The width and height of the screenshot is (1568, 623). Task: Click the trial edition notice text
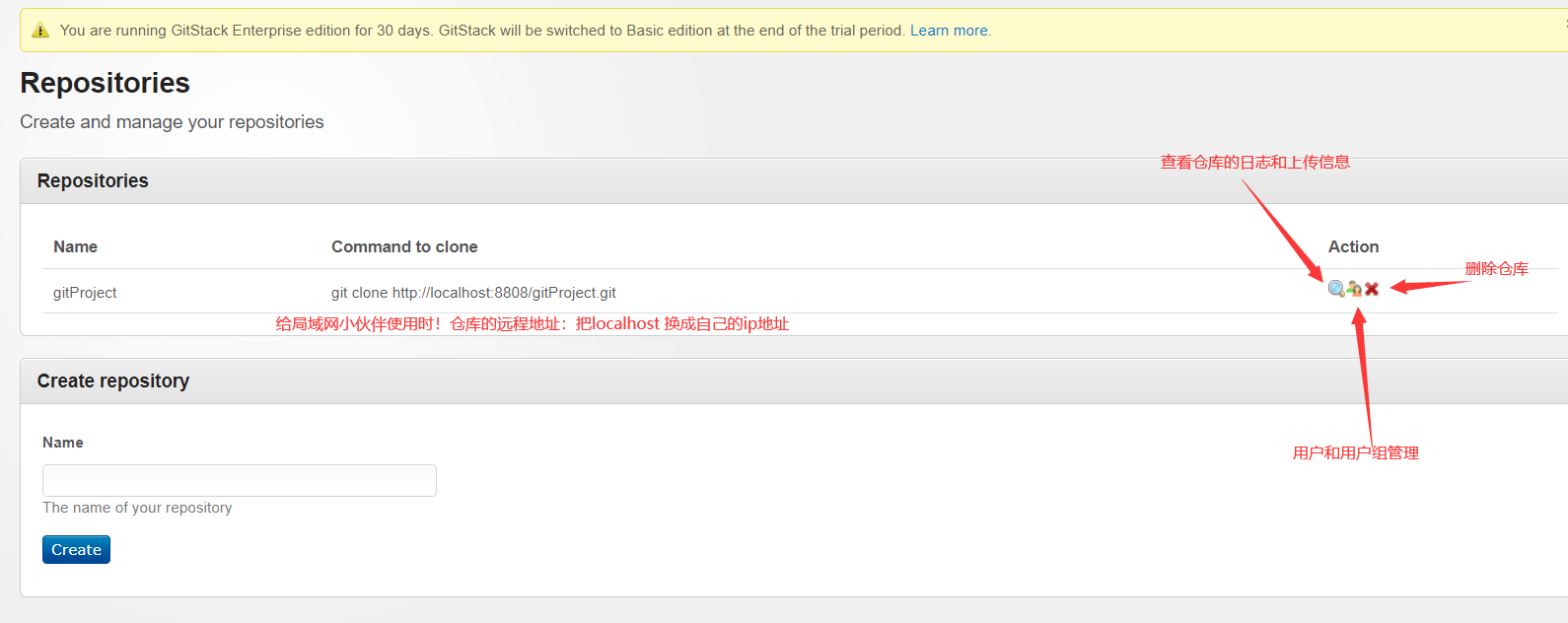[x=482, y=31]
